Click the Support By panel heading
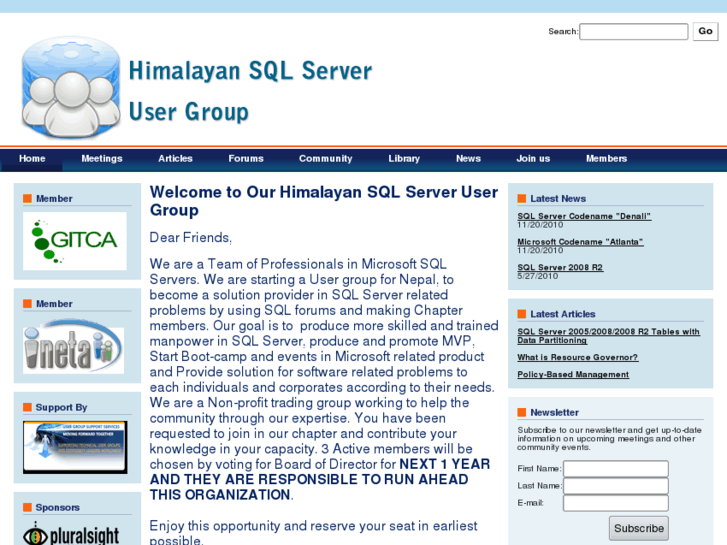This screenshot has width=727, height=545. (x=62, y=407)
